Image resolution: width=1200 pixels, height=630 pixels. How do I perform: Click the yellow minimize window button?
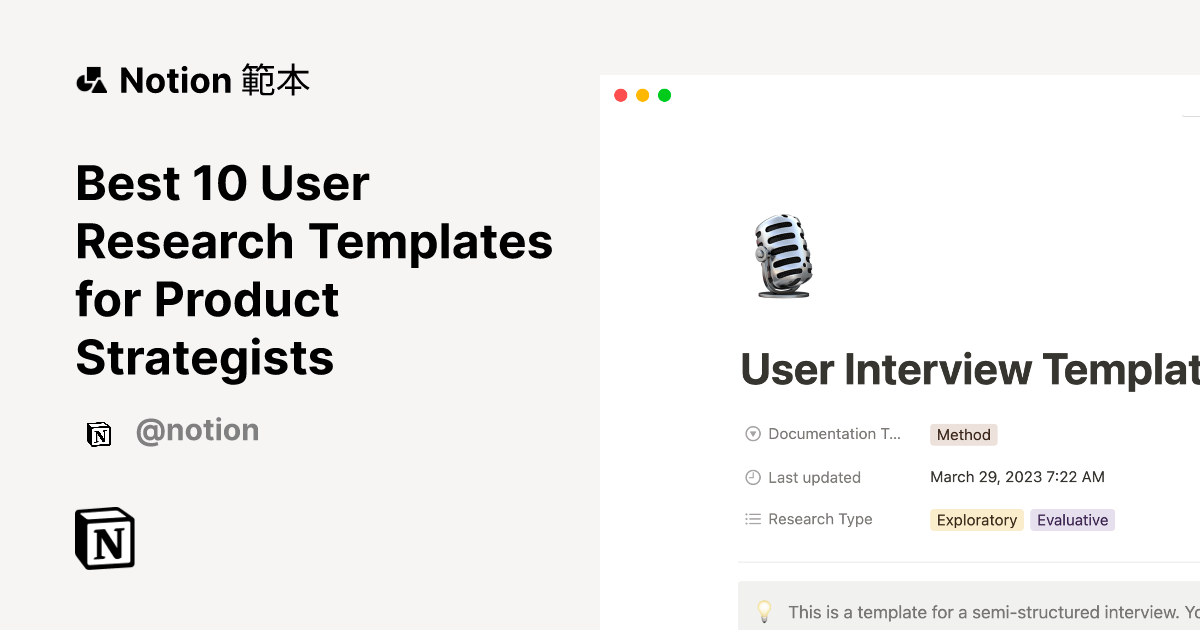[x=642, y=96]
